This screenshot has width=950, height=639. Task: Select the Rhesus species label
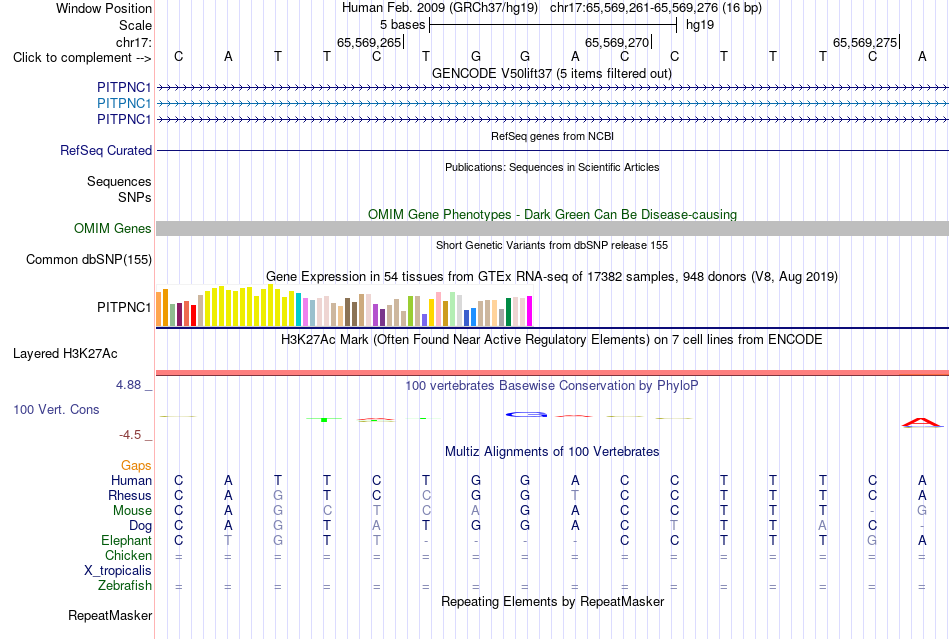point(130,495)
